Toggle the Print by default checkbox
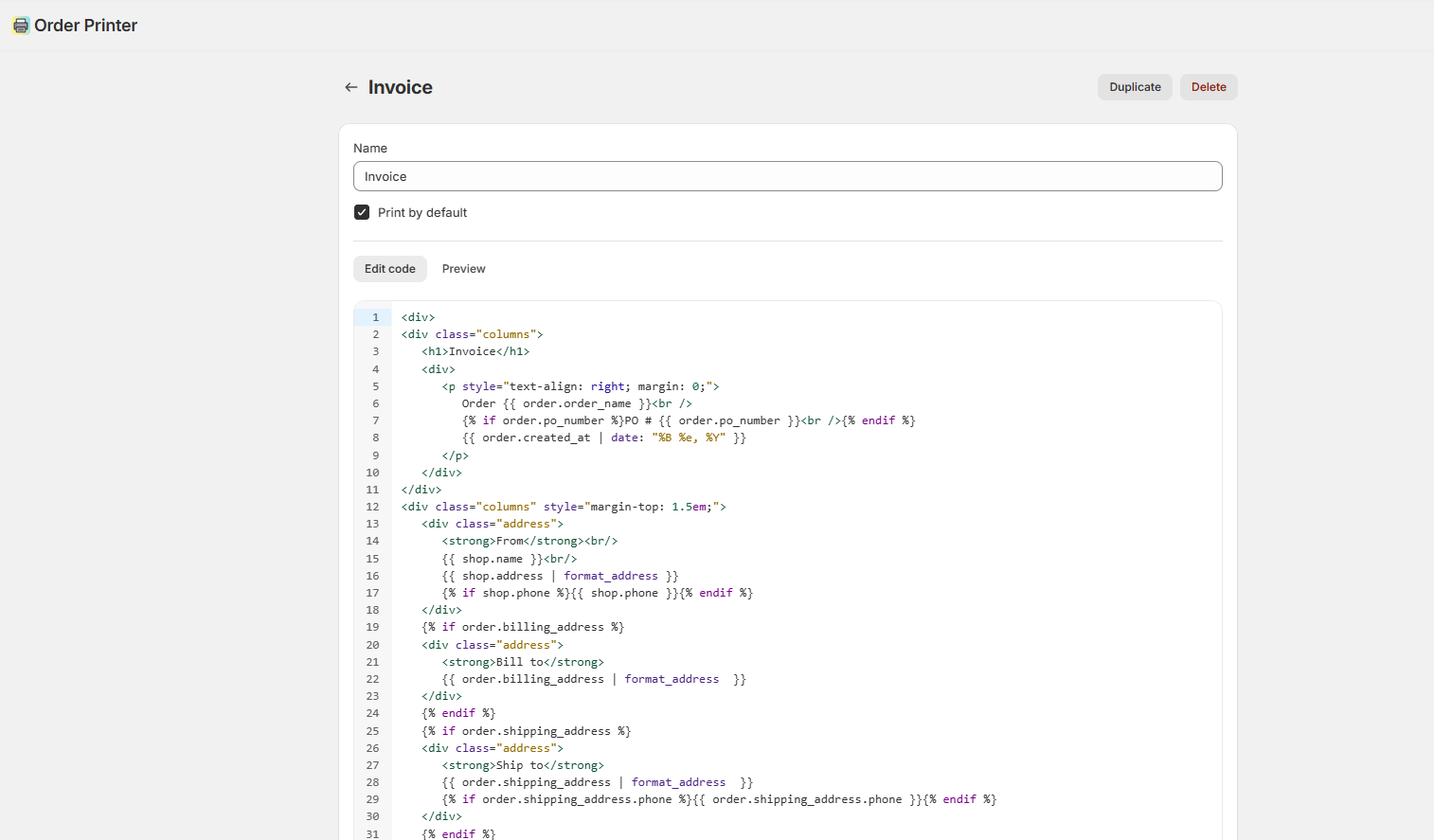 pyautogui.click(x=362, y=212)
